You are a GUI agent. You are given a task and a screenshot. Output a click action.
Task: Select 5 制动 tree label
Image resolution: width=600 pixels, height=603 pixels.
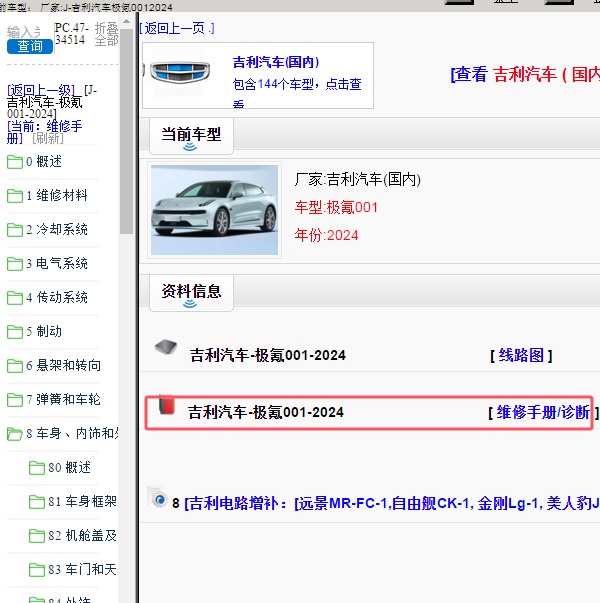44,331
